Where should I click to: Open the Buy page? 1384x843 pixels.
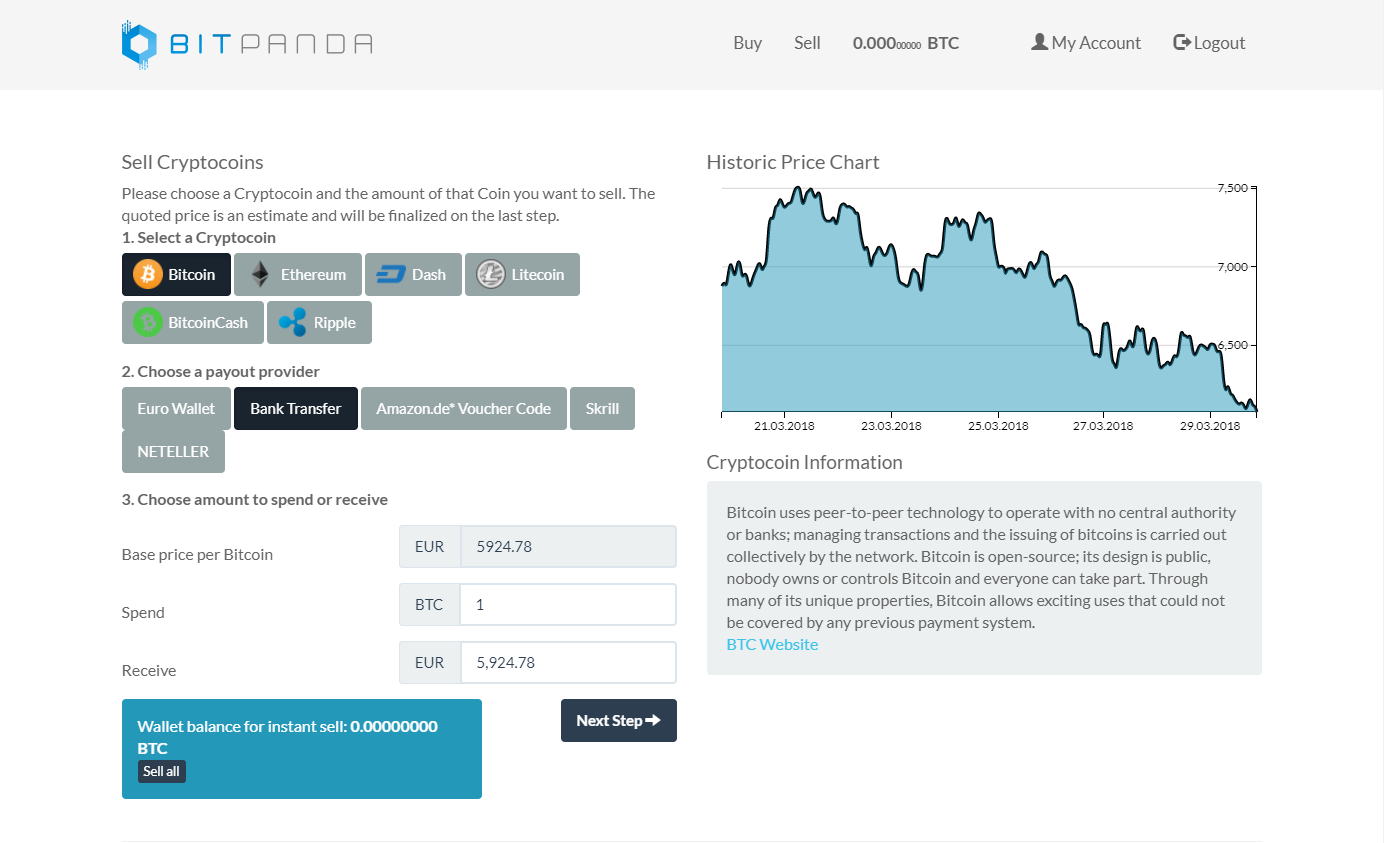(x=748, y=43)
